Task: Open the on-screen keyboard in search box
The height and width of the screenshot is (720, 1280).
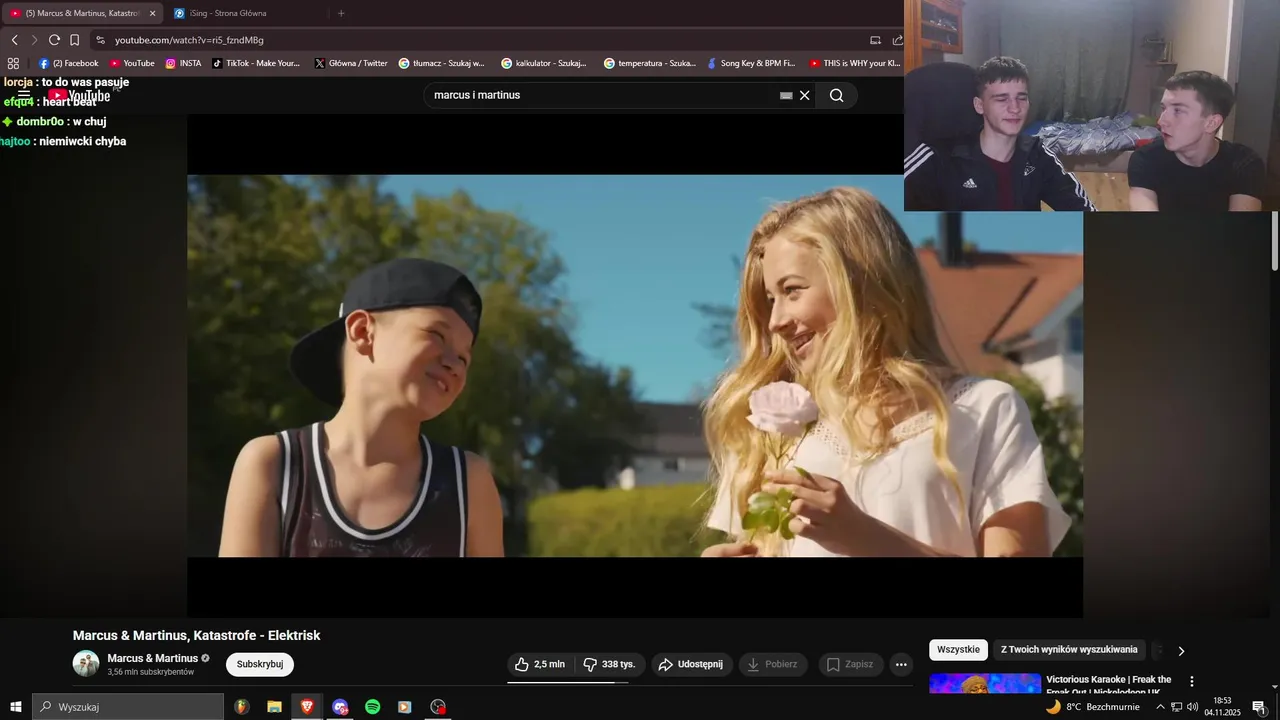Action: 786,95
